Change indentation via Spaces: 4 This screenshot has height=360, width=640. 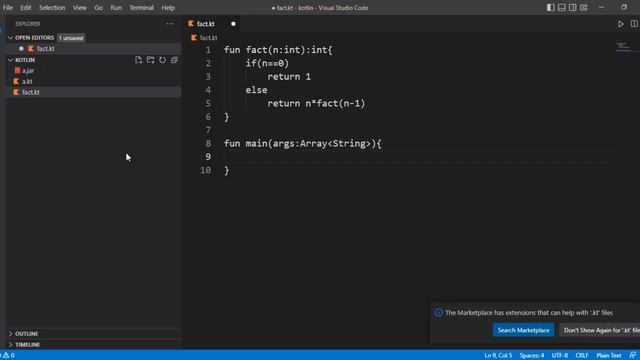click(532, 355)
